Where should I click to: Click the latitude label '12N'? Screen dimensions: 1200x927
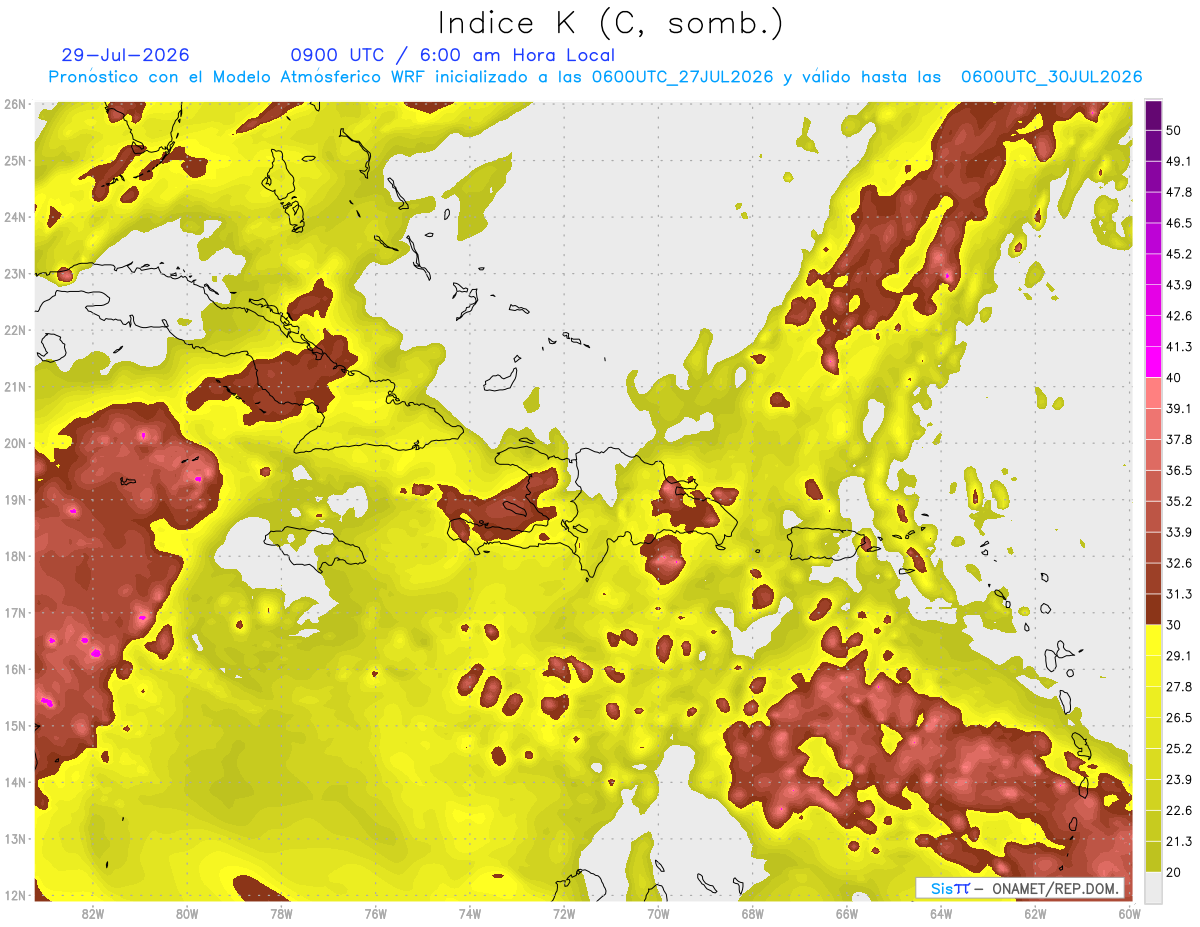tap(15, 895)
